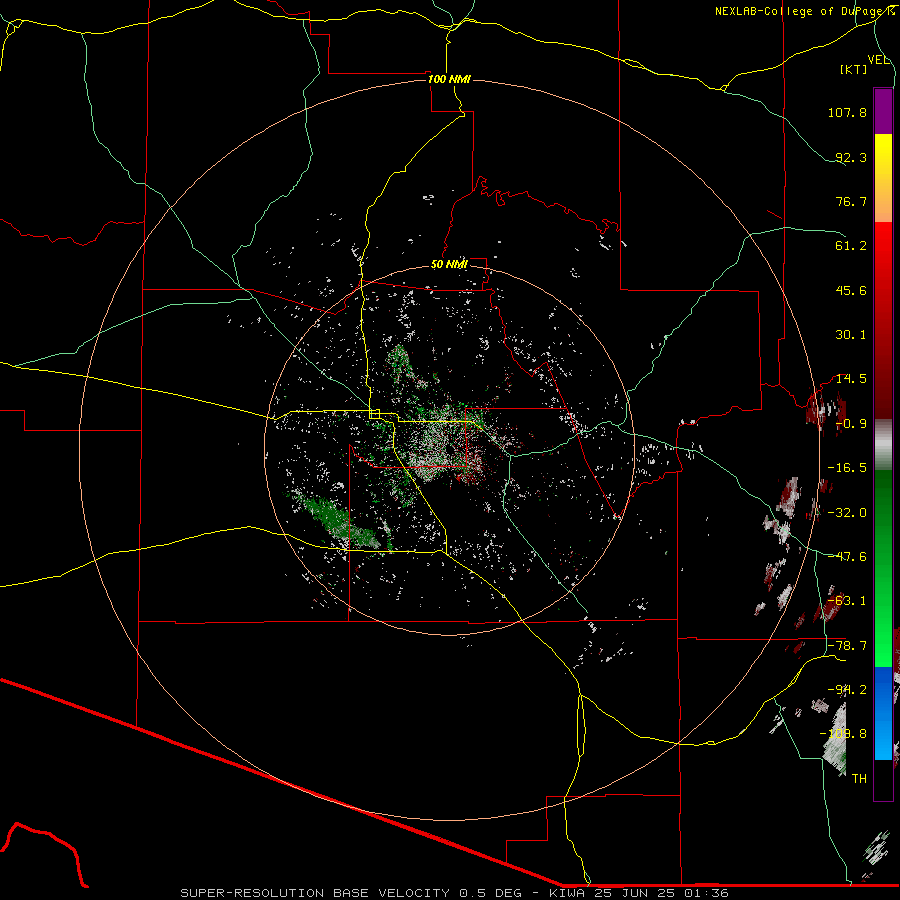The height and width of the screenshot is (900, 900).
Task: Select the 61.2 velocity scale value
Action: (851, 246)
